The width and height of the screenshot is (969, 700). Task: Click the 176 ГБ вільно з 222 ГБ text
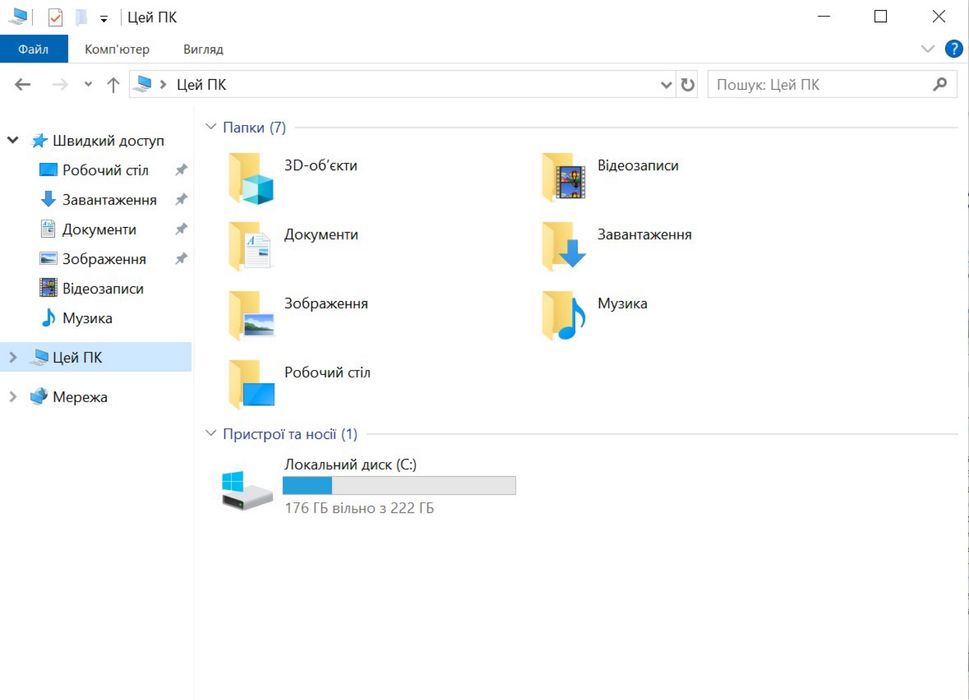pos(359,508)
